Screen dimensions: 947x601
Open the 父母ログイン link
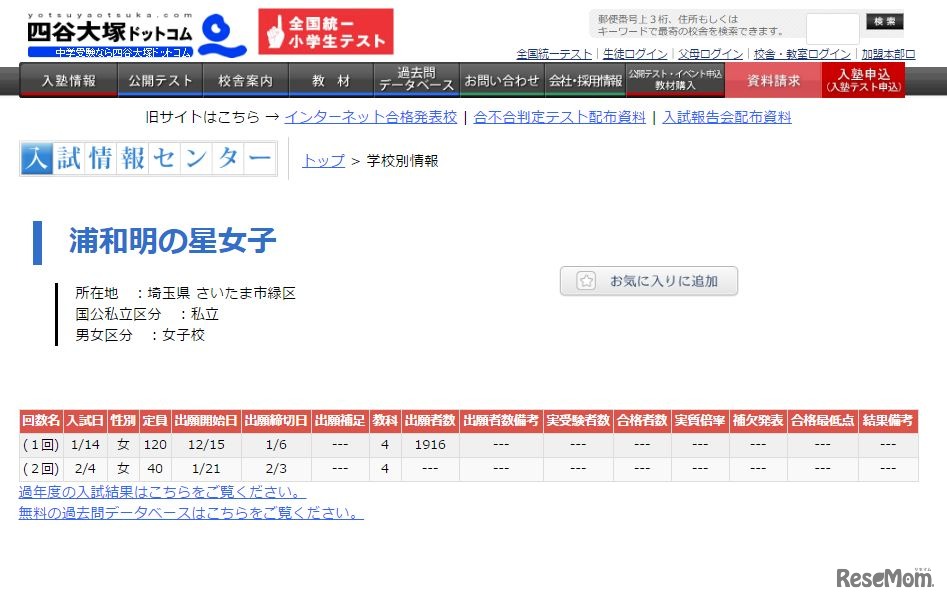point(709,54)
